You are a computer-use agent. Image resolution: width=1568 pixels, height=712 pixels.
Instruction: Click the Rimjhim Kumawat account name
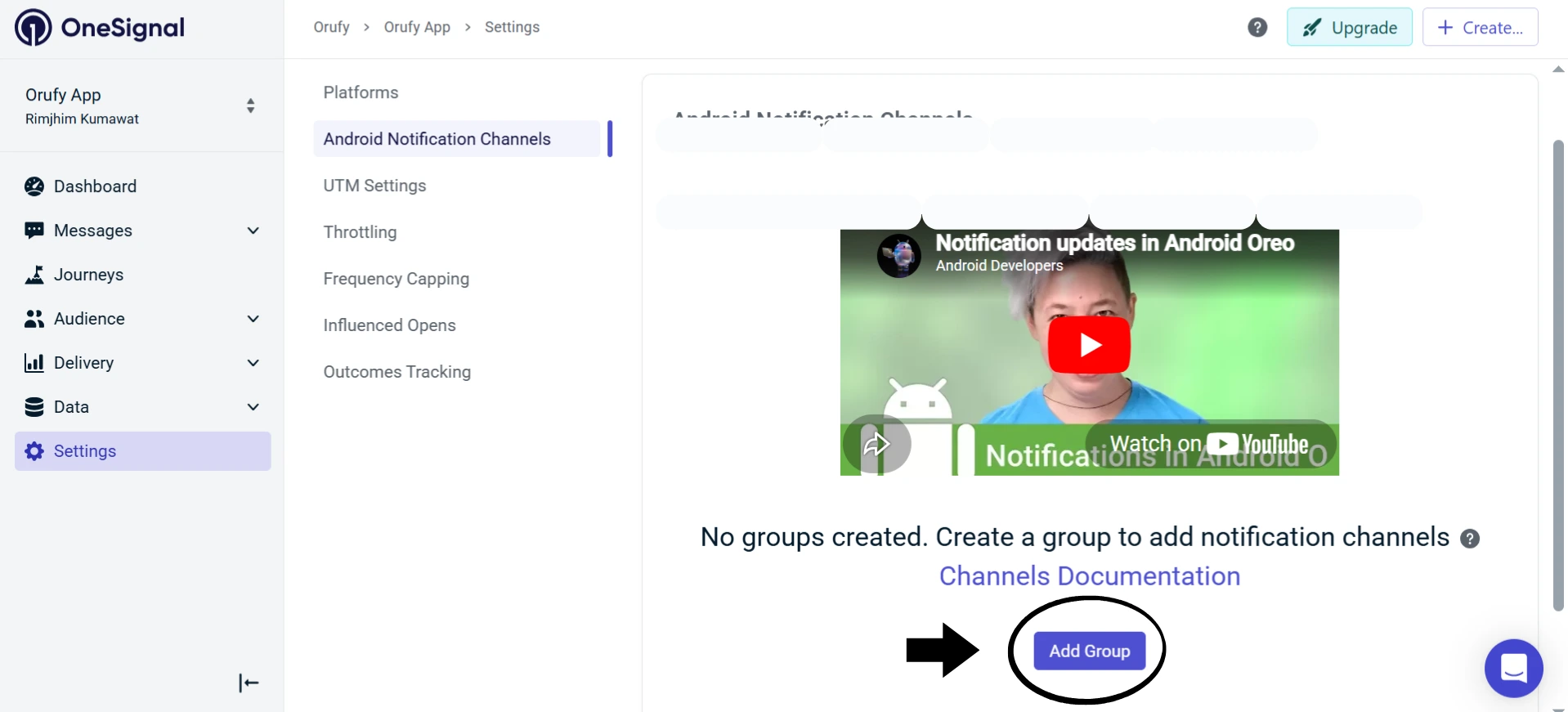(82, 119)
